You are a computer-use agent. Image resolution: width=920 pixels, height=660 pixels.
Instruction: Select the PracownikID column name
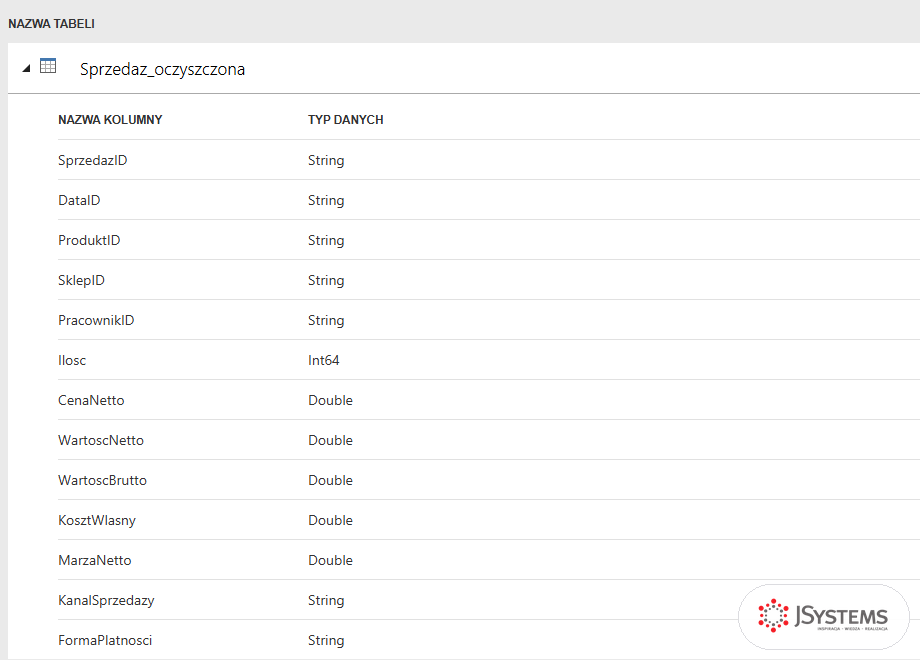pos(96,320)
